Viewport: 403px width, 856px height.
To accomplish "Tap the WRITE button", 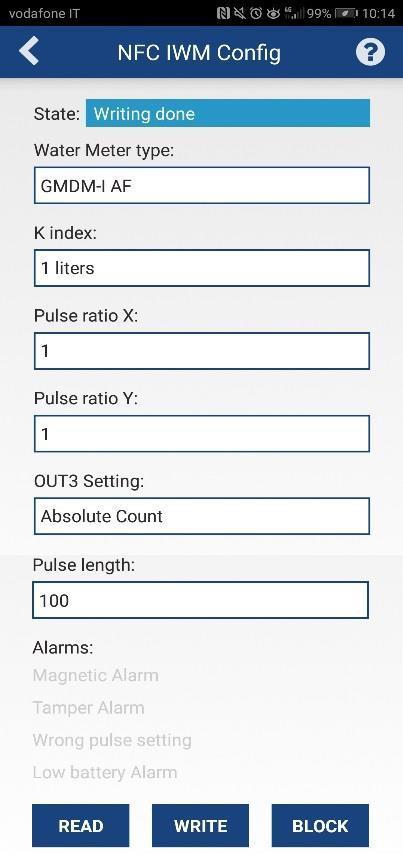I will tap(200, 825).
